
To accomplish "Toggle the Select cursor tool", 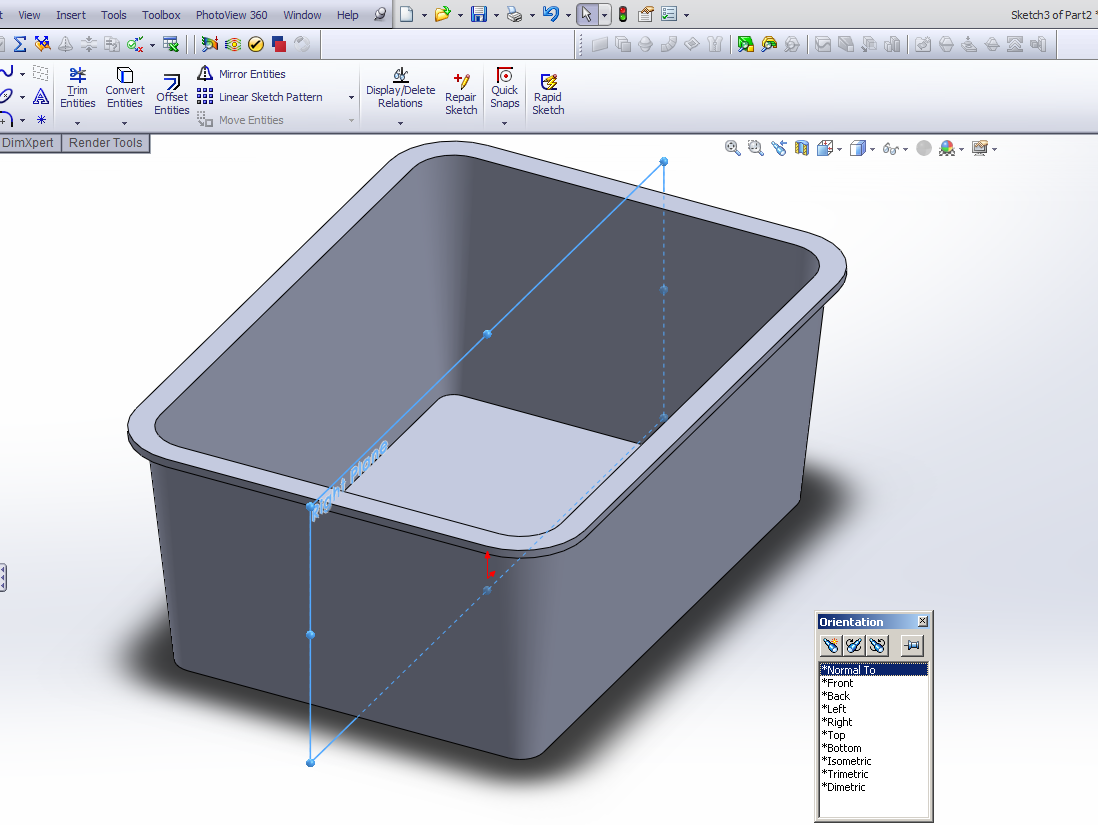I will click(x=587, y=14).
